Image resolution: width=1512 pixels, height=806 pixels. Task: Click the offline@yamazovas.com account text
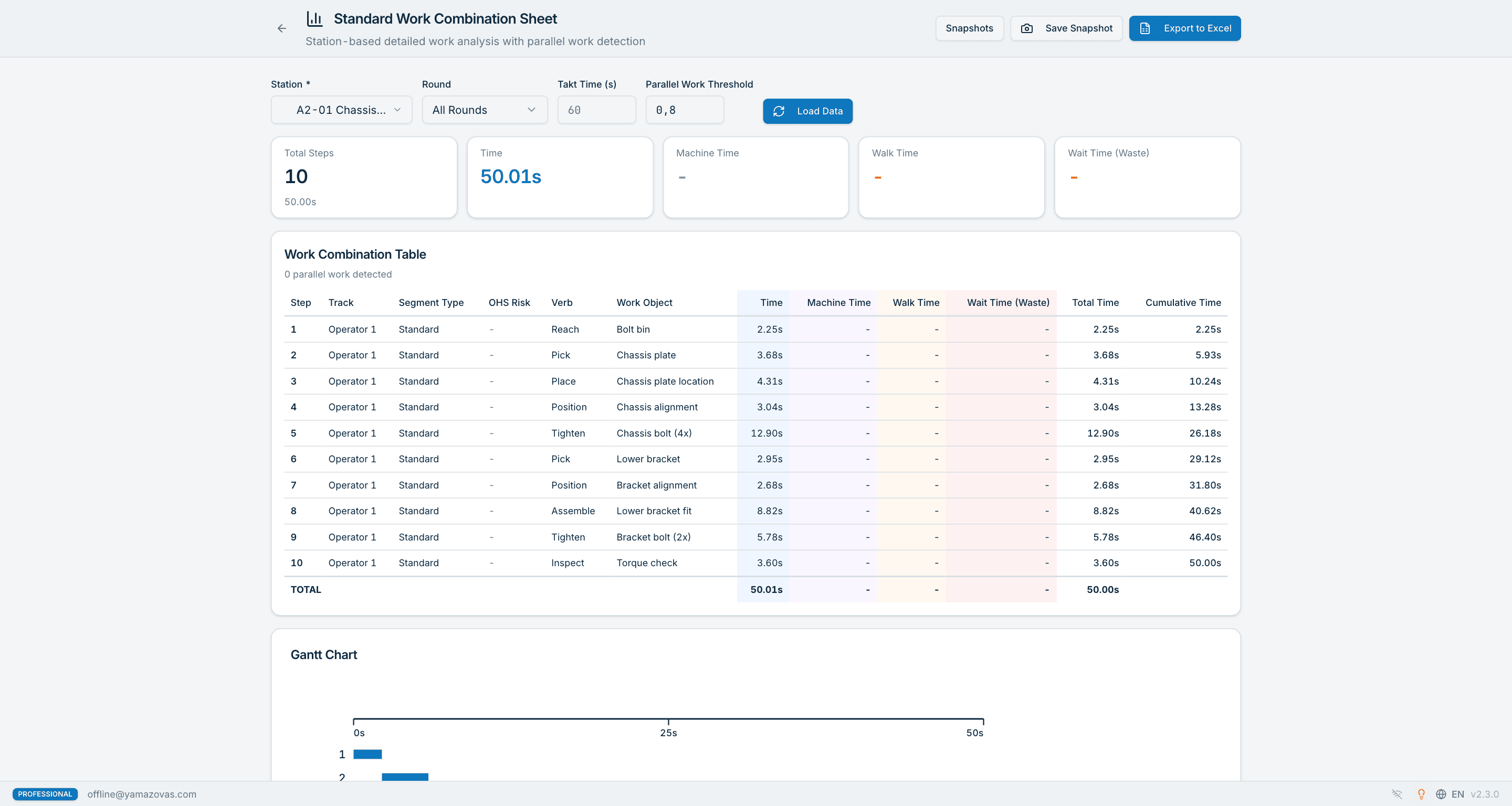point(141,794)
